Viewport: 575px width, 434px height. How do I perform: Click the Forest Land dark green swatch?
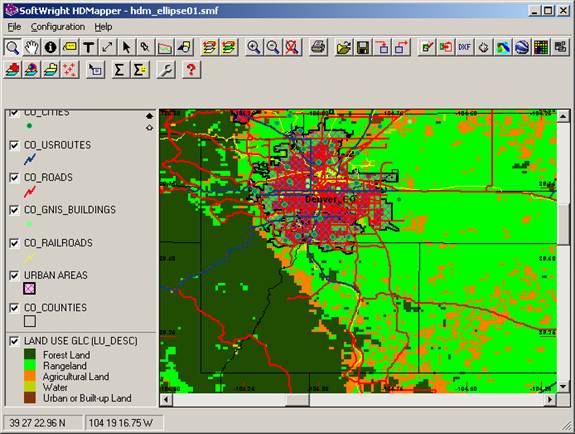tap(30, 354)
